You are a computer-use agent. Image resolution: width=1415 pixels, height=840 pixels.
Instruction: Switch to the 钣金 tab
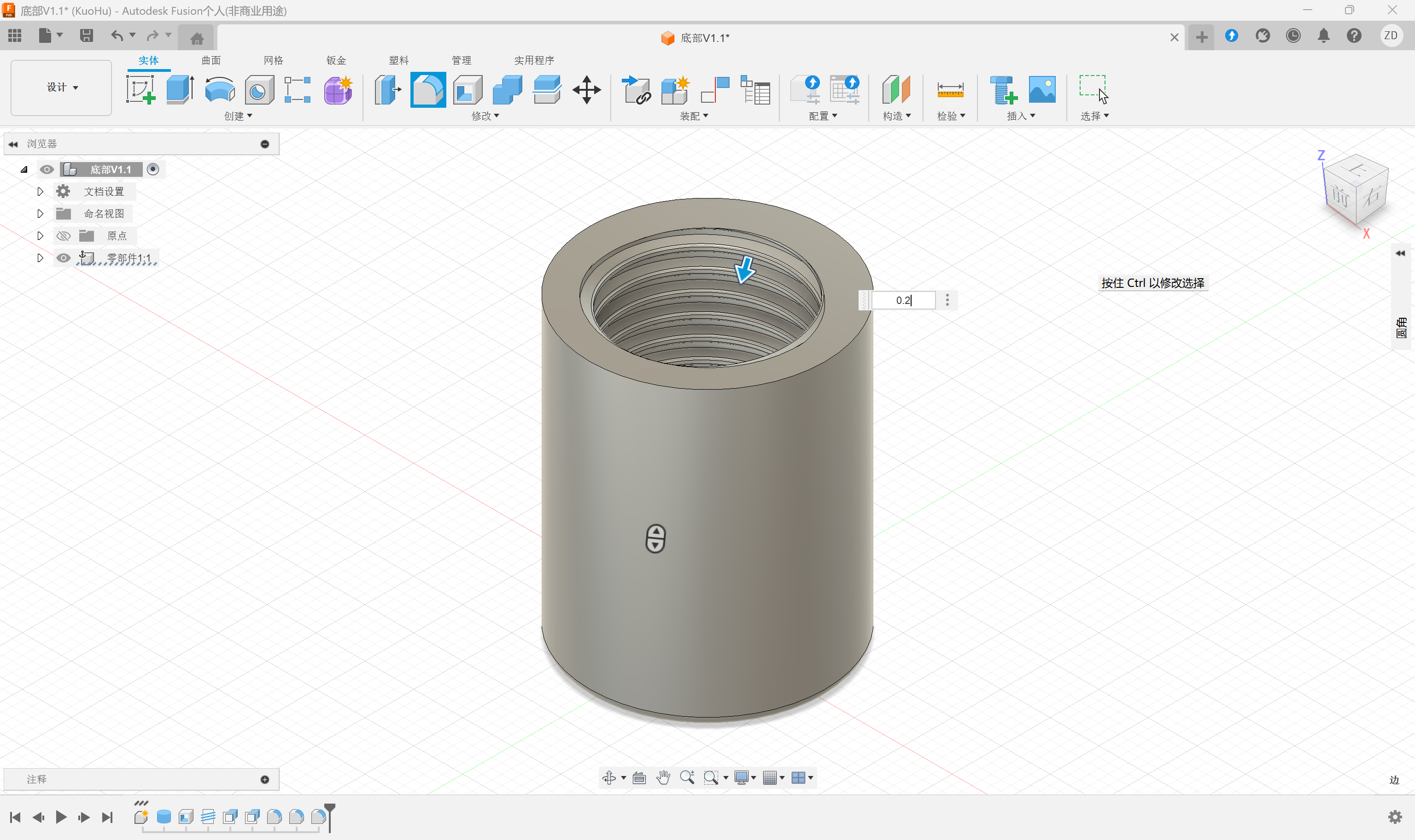[336, 60]
